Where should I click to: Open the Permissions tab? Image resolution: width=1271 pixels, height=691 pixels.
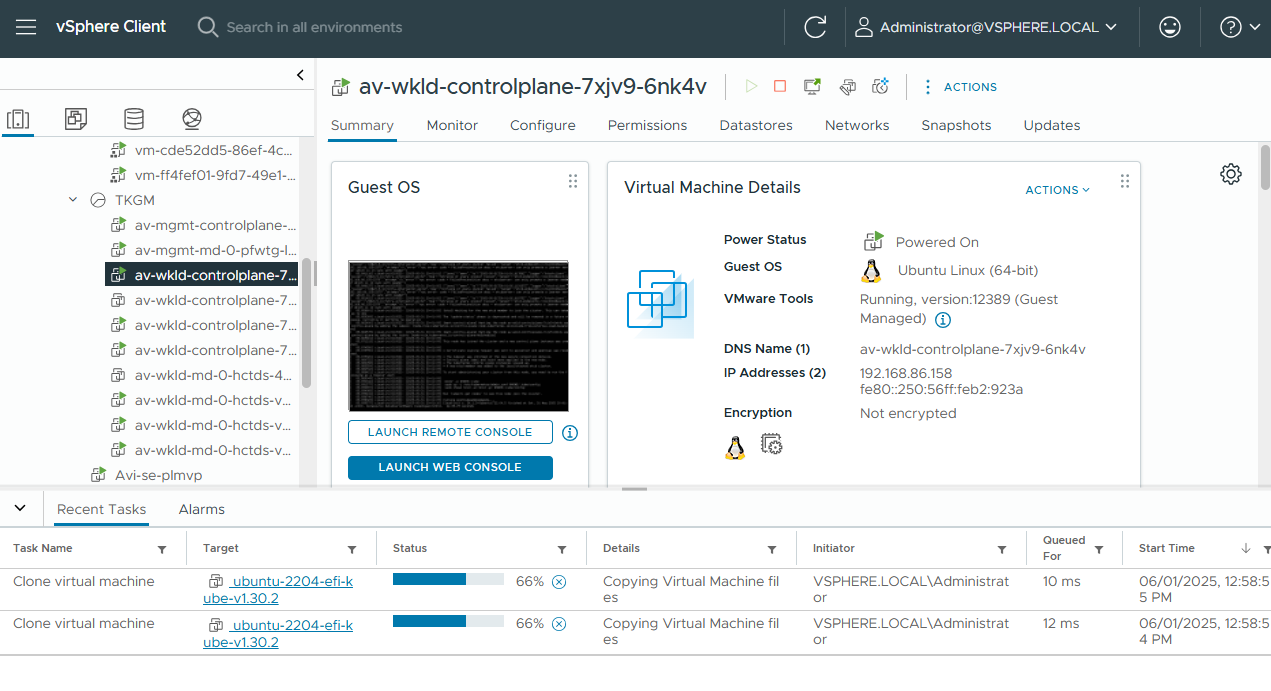click(x=647, y=126)
